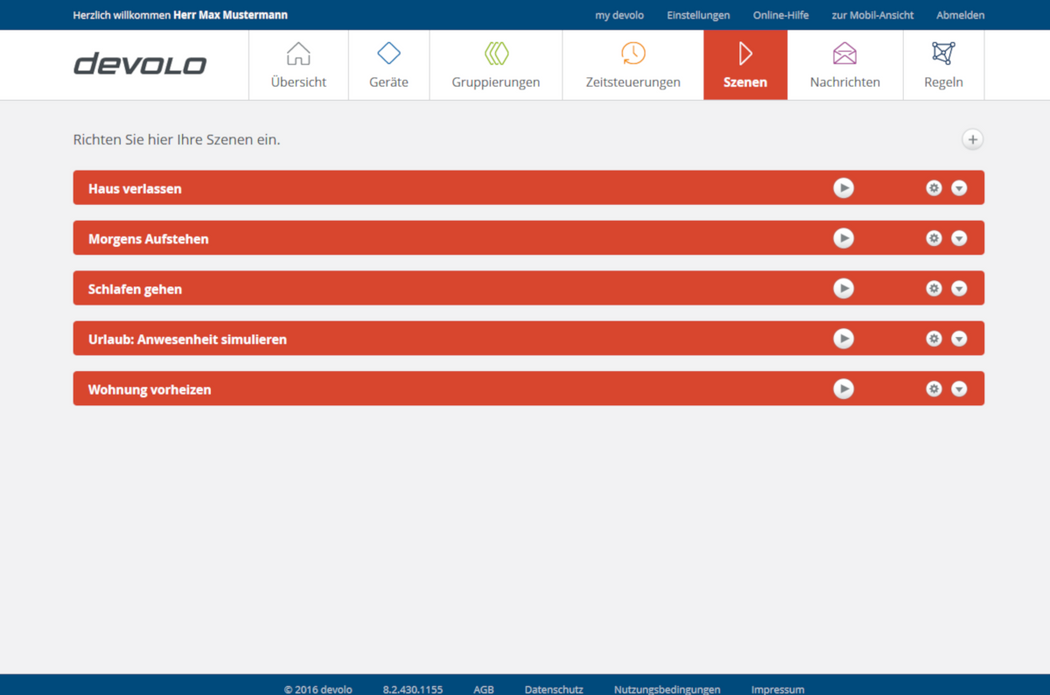
Task: Expand the Morgens Aufstehen scene arrow
Action: (x=959, y=238)
